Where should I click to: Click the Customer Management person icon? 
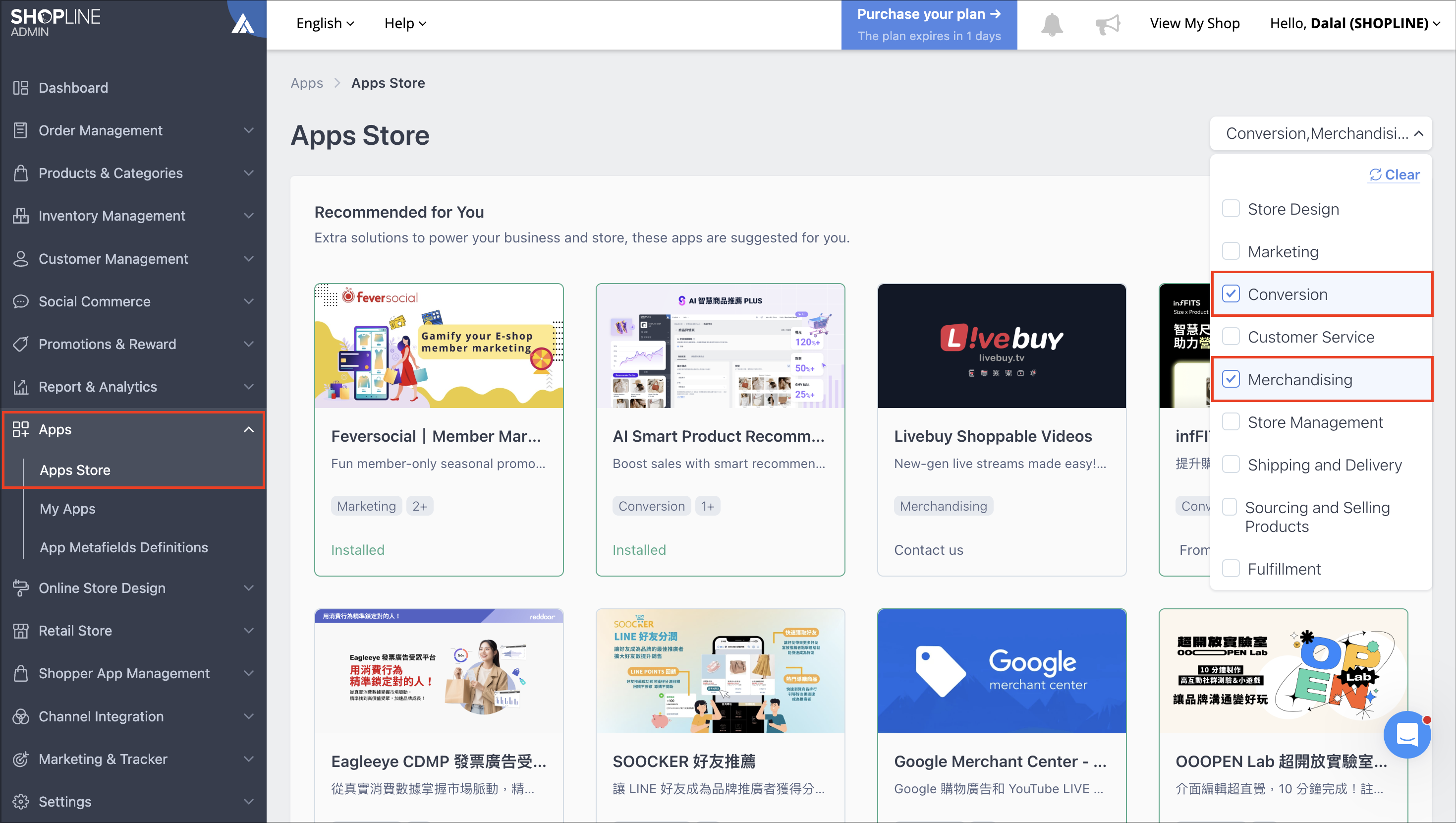21,258
